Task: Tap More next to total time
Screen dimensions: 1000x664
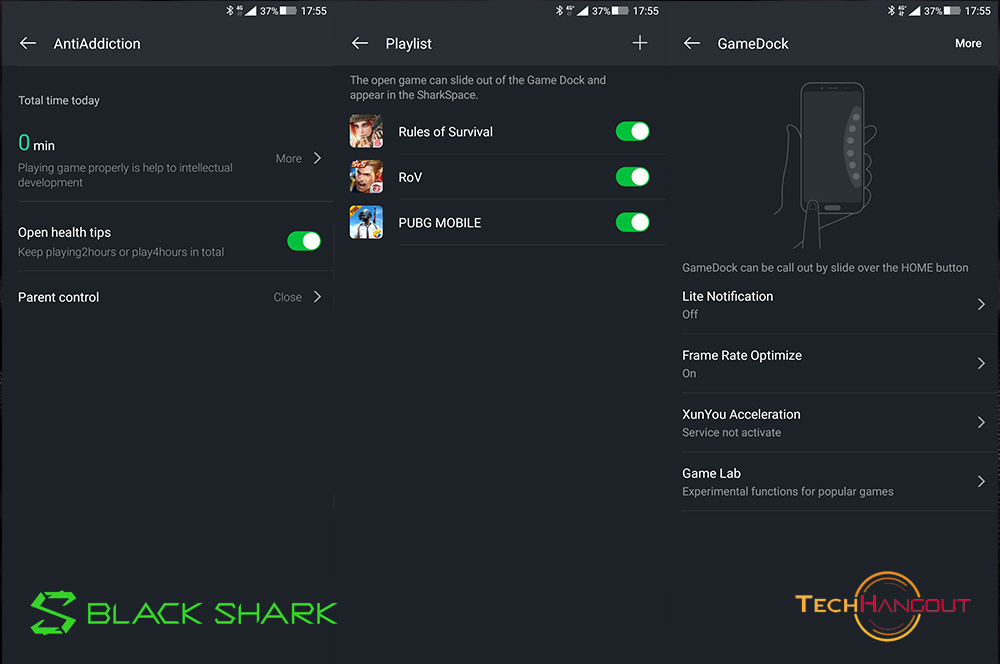Action: coord(288,158)
